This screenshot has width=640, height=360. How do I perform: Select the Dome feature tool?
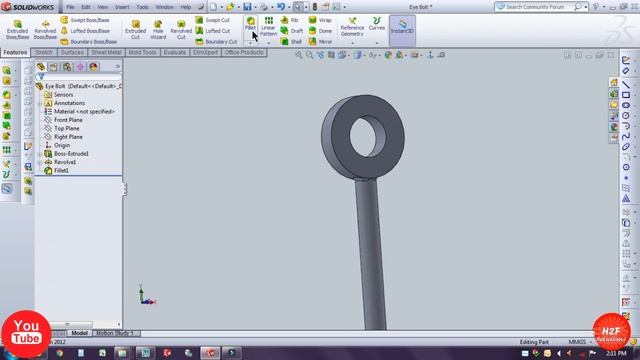[320, 31]
